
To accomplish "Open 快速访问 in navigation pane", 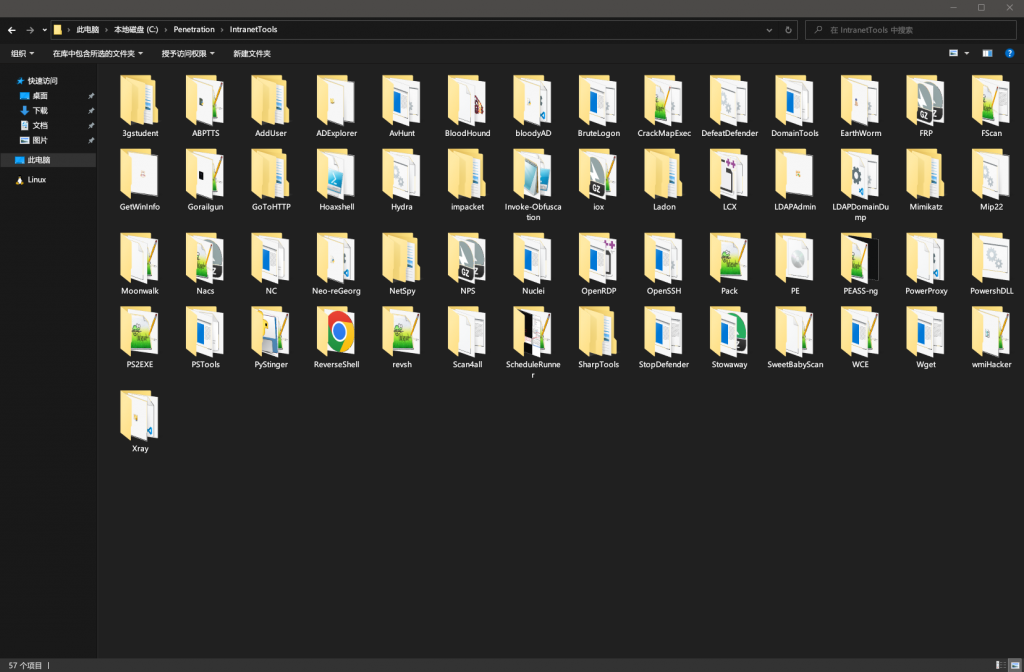I will (x=42, y=81).
